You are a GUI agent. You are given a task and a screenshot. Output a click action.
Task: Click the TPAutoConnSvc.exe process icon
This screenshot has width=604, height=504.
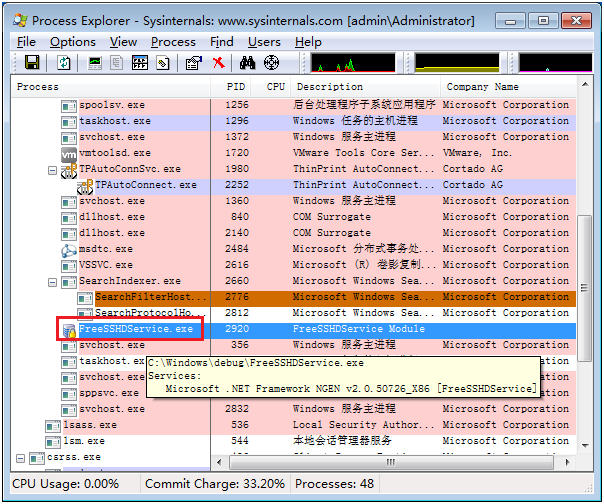tap(69, 170)
